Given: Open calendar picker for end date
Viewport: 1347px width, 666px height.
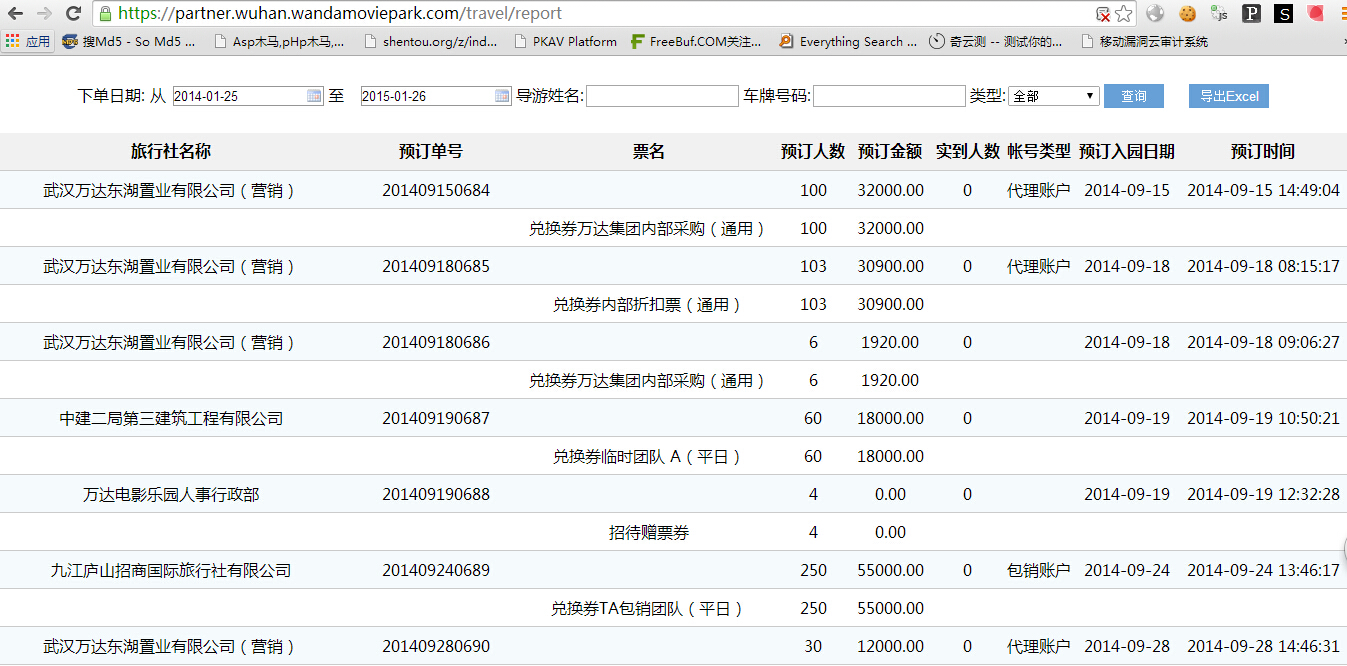Looking at the screenshot, I should [x=502, y=96].
